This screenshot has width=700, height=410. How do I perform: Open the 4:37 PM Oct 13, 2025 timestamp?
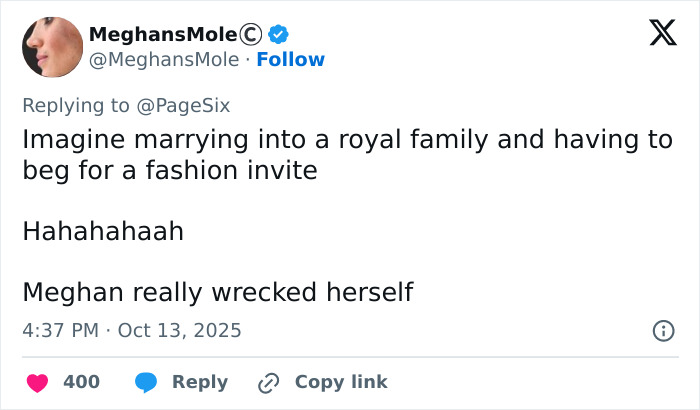[132, 330]
